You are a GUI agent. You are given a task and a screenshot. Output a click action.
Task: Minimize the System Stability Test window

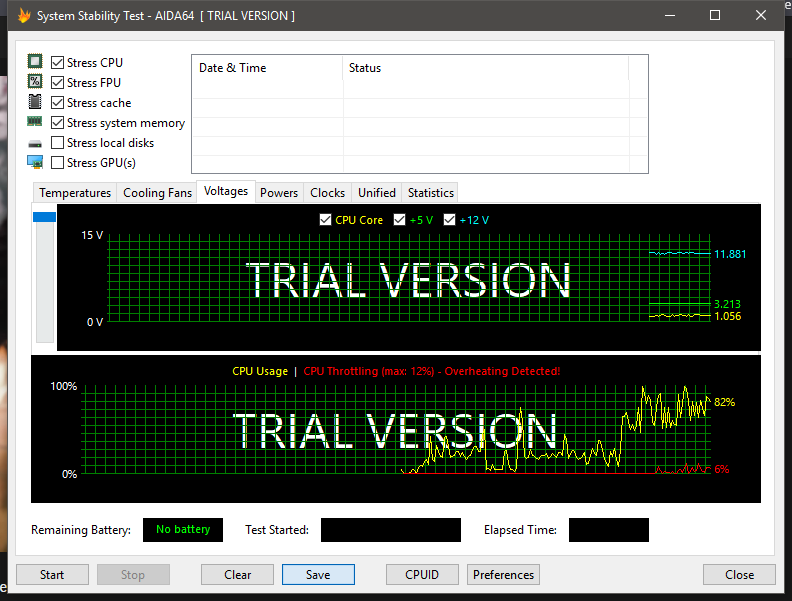[x=670, y=15]
